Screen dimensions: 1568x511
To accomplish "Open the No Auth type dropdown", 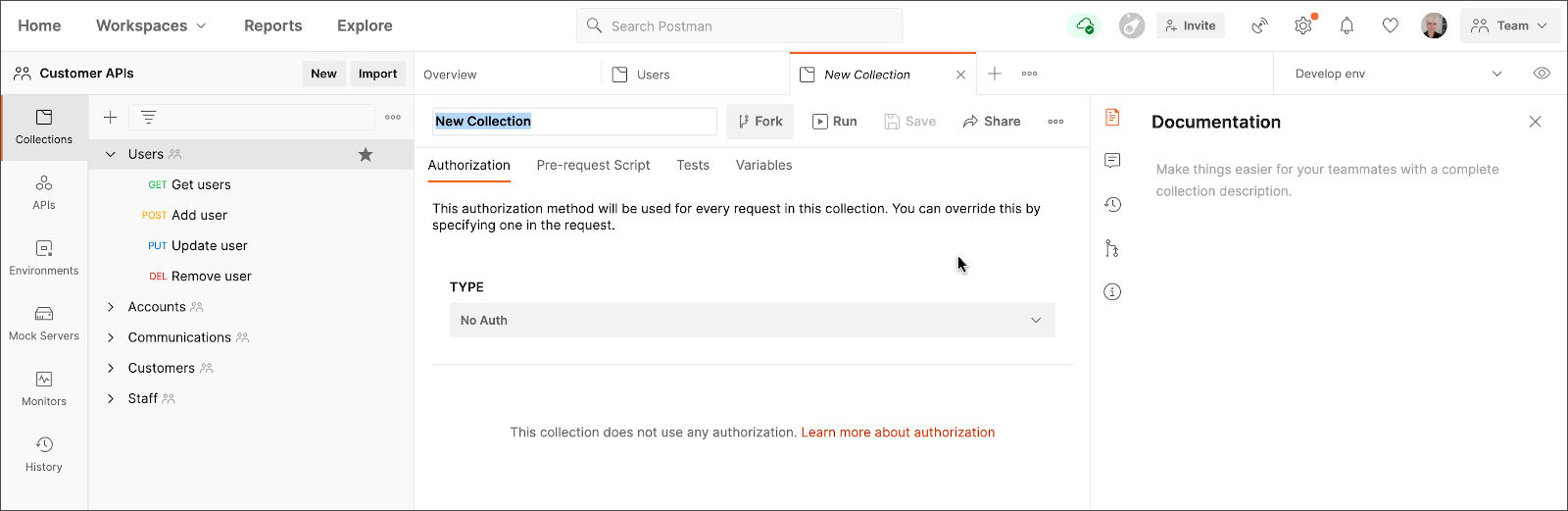I will pyautogui.click(x=752, y=320).
